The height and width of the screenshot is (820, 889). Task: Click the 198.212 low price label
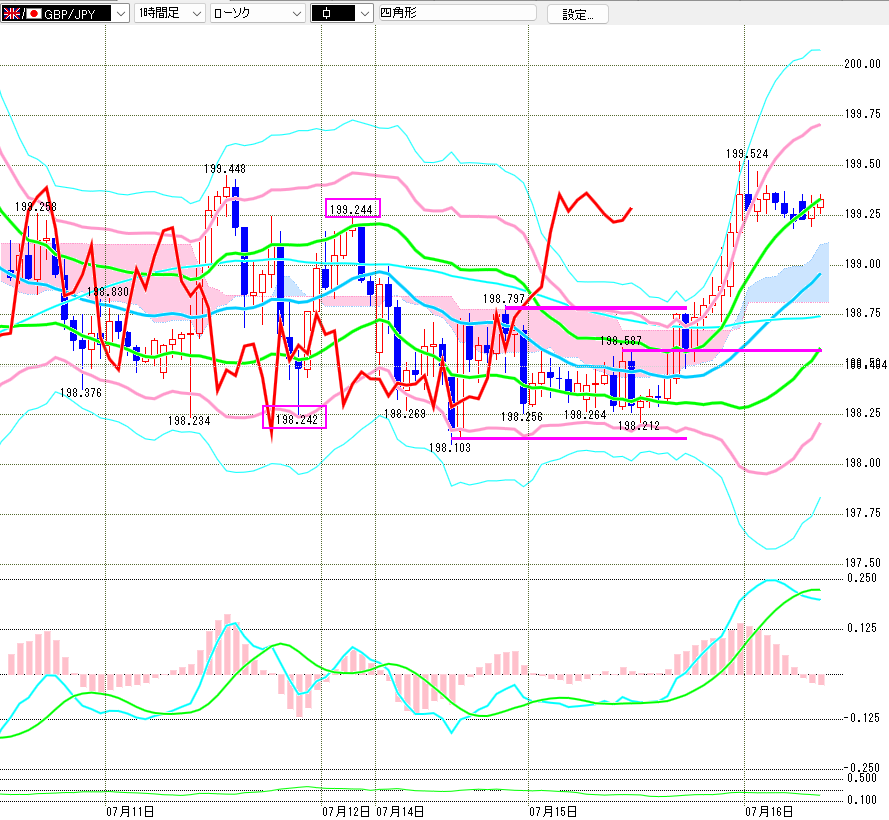point(638,425)
